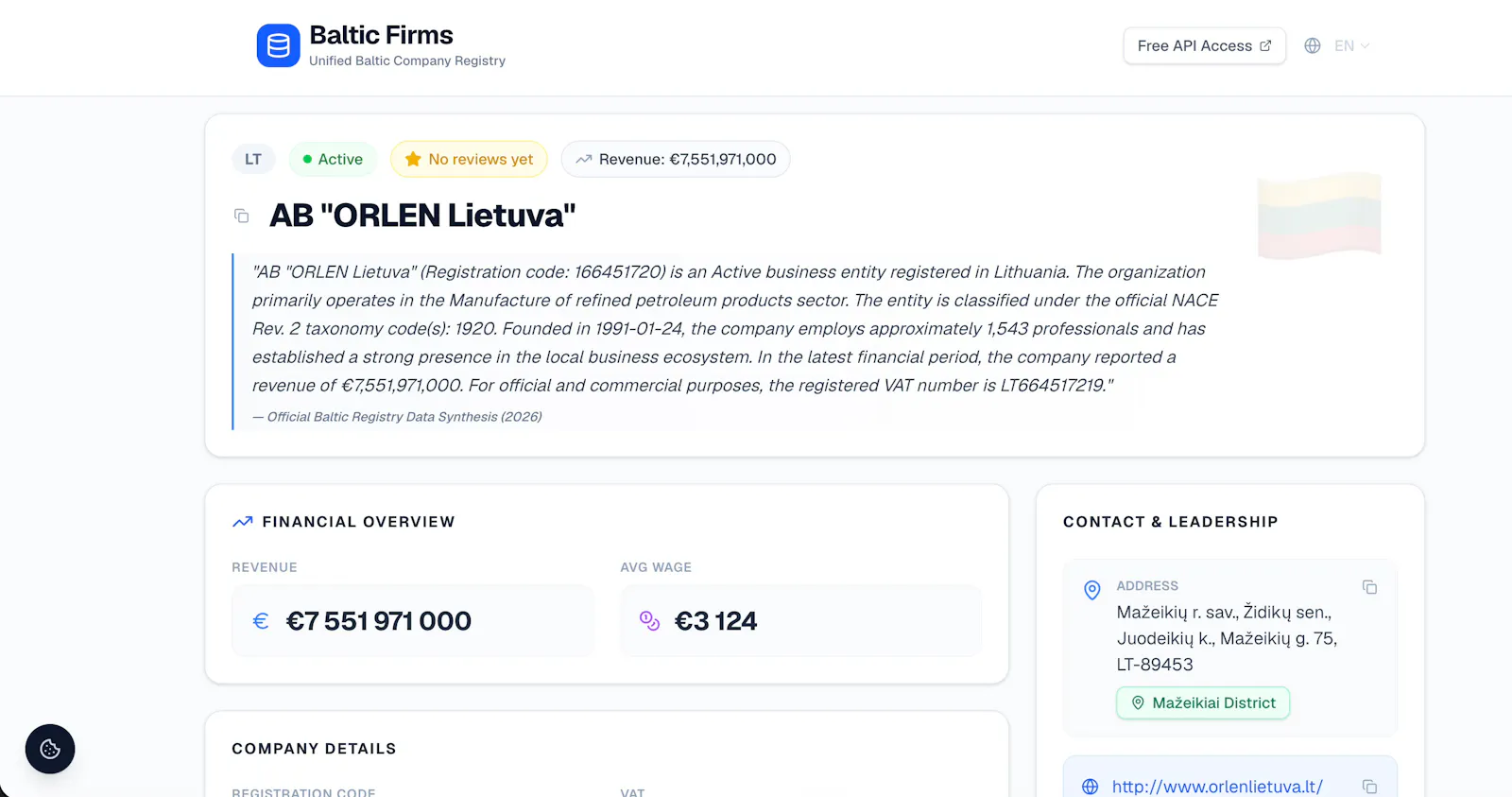Screen dimensions: 1512x797
Task: Click the Unified Baltic Company Registry subtitle
Action: click(x=407, y=61)
